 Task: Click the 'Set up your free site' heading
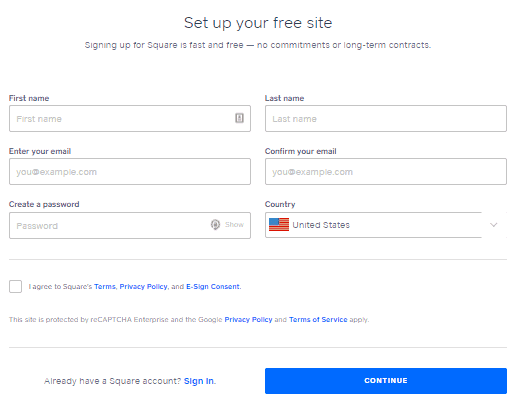(258, 23)
